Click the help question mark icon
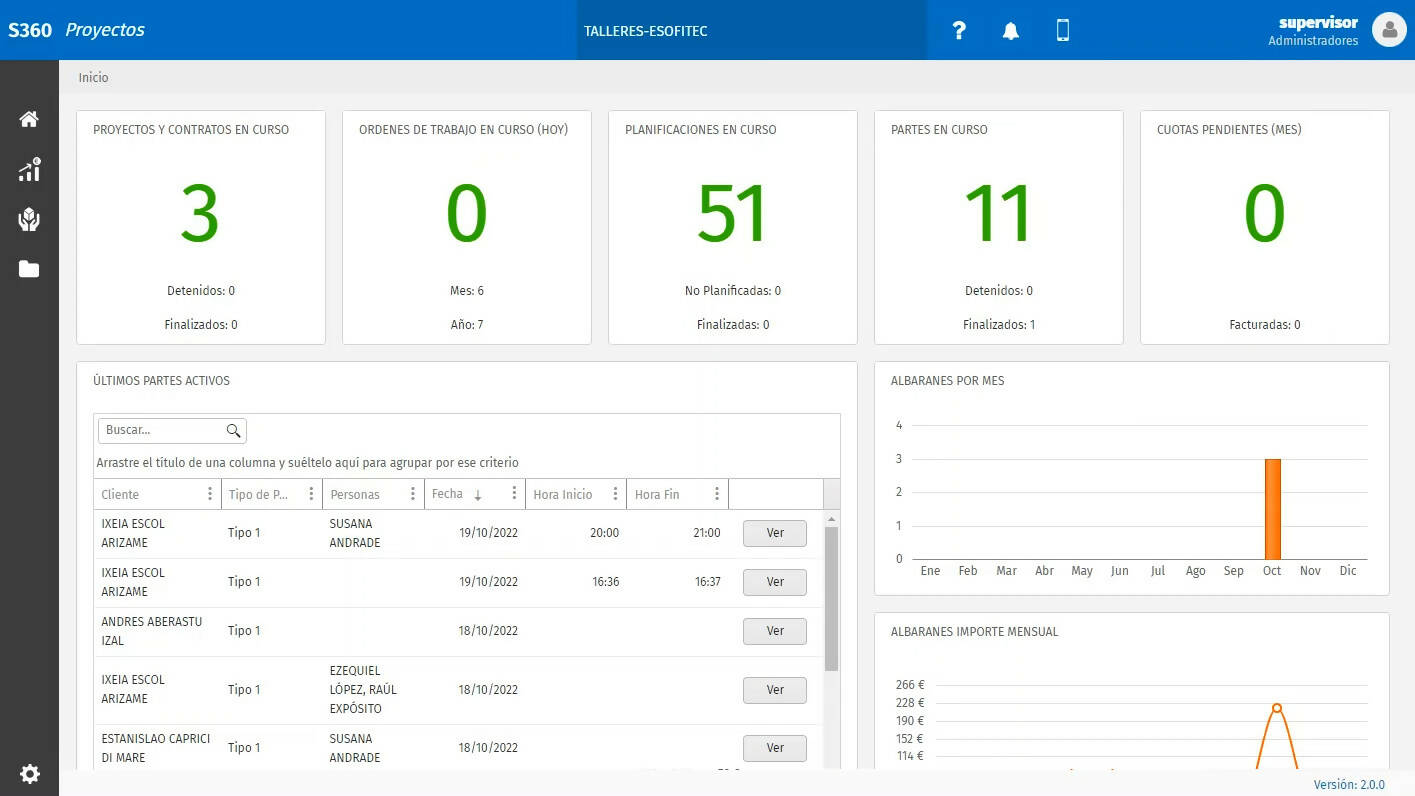 coord(959,31)
